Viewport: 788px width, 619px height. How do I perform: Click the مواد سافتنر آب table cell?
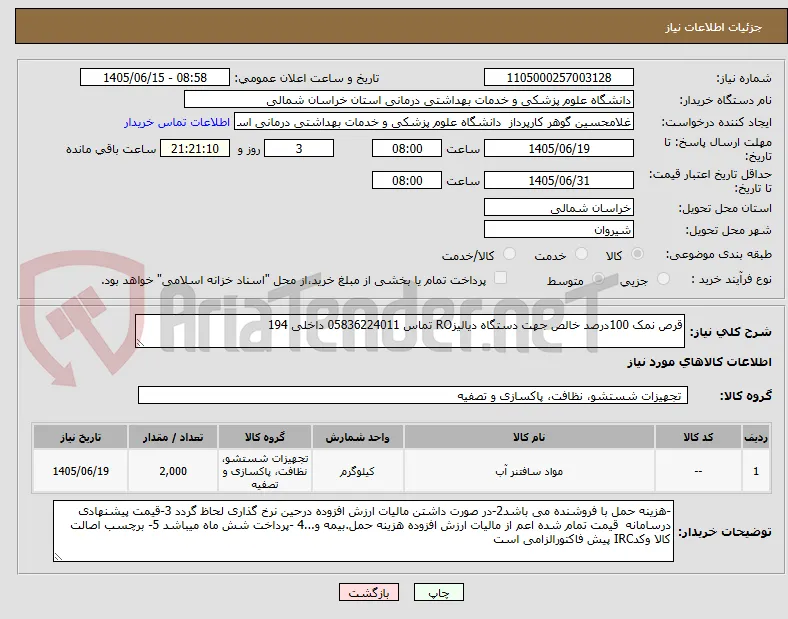(529, 471)
